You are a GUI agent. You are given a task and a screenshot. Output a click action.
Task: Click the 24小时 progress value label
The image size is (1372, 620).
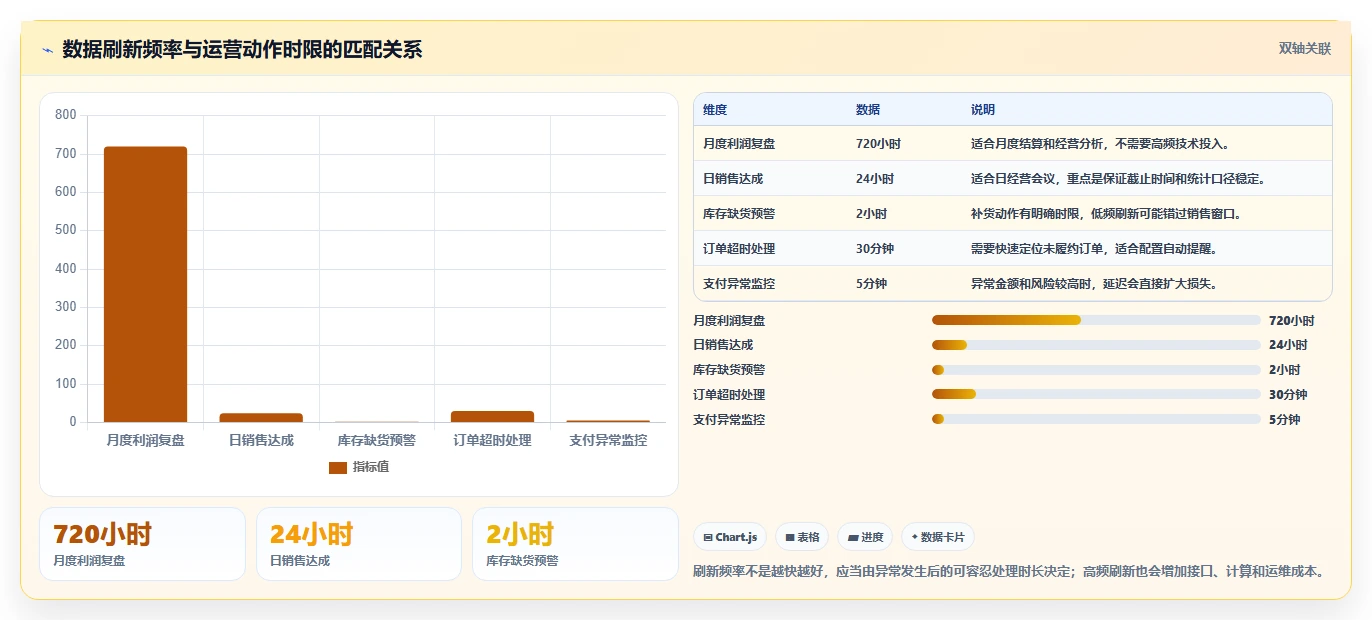coord(1288,345)
